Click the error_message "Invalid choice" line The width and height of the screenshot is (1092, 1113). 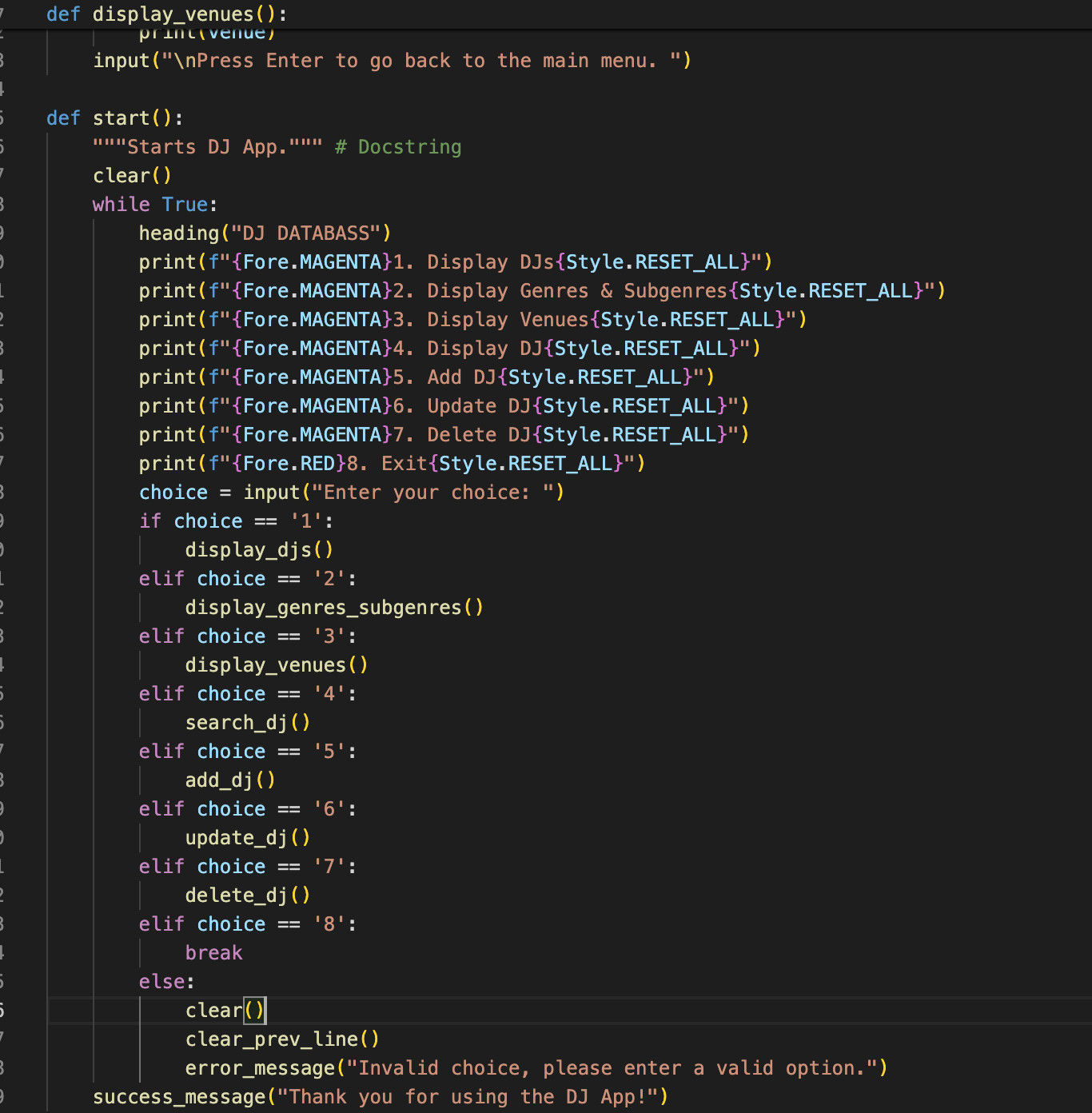[x=536, y=1068]
